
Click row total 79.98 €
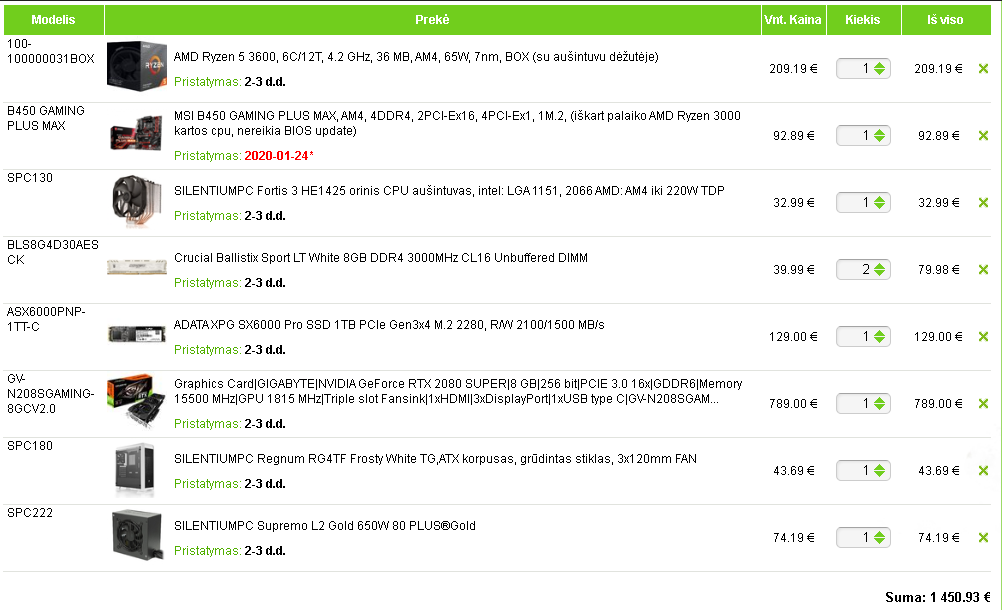939,270
